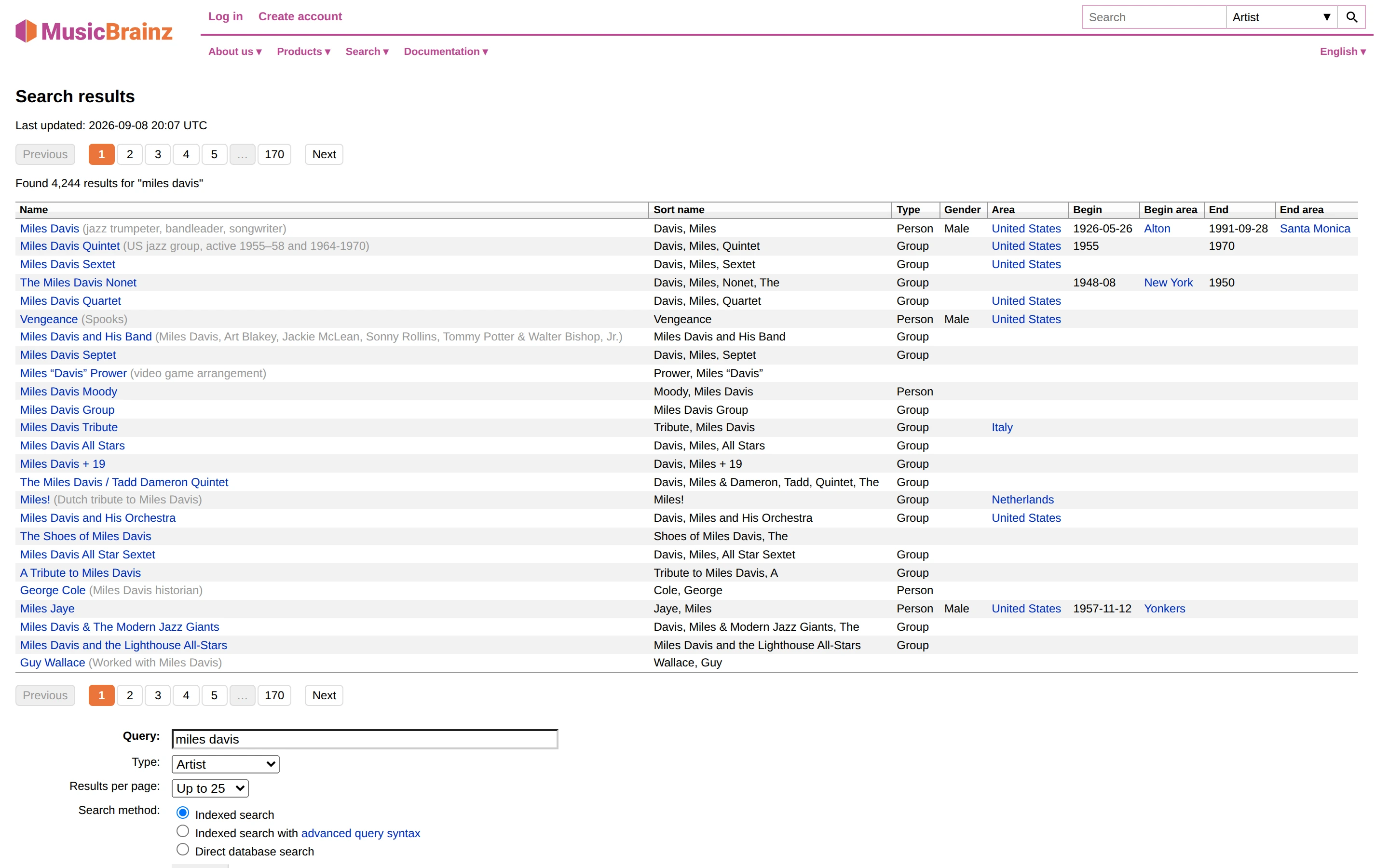Open the Results per page dropdown
The height and width of the screenshot is (868, 1389).
tap(210, 788)
